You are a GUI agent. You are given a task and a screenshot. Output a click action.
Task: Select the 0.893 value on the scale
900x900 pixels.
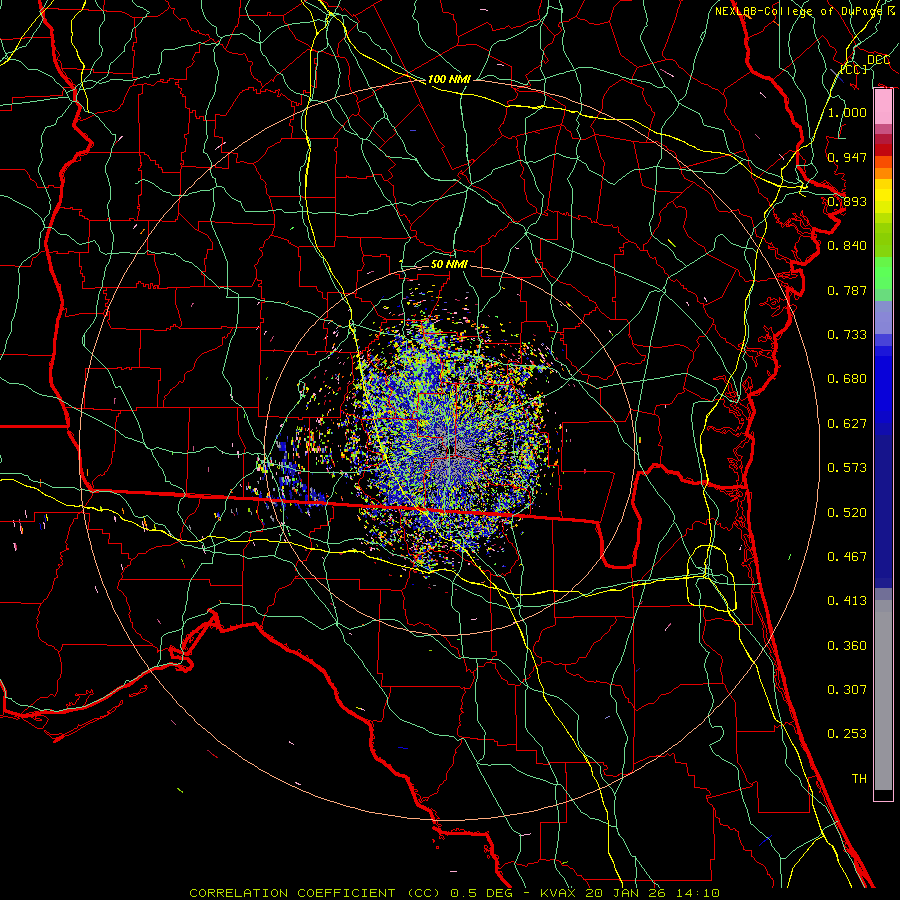pos(847,201)
